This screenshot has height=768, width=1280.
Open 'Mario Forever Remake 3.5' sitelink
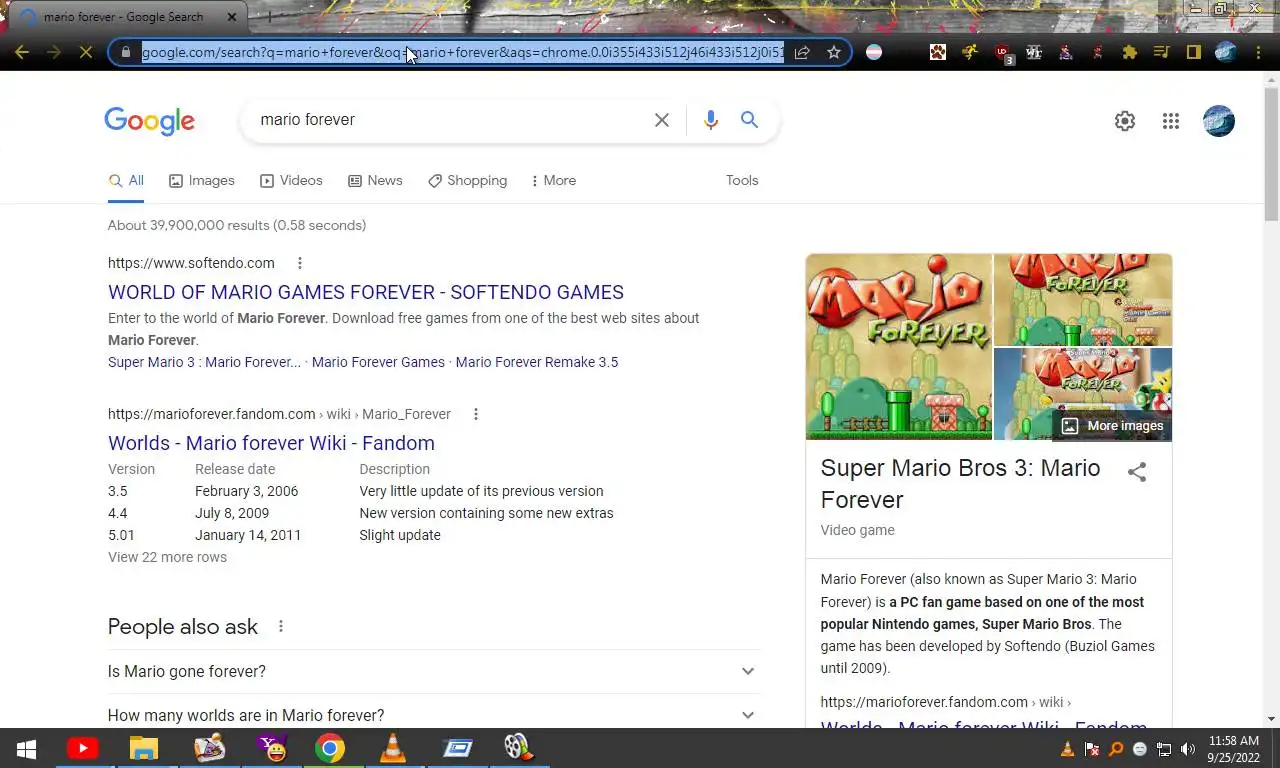click(x=537, y=362)
